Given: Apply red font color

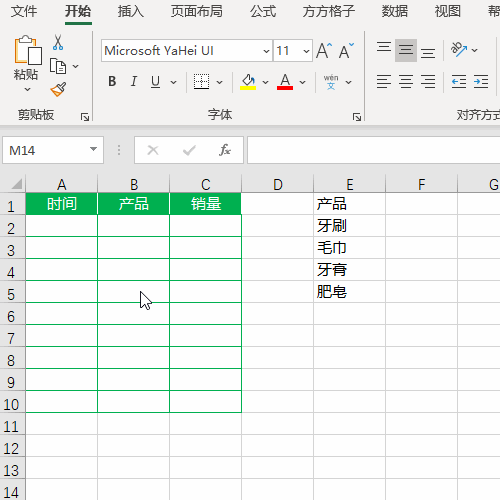Looking at the screenshot, I should 285,82.
